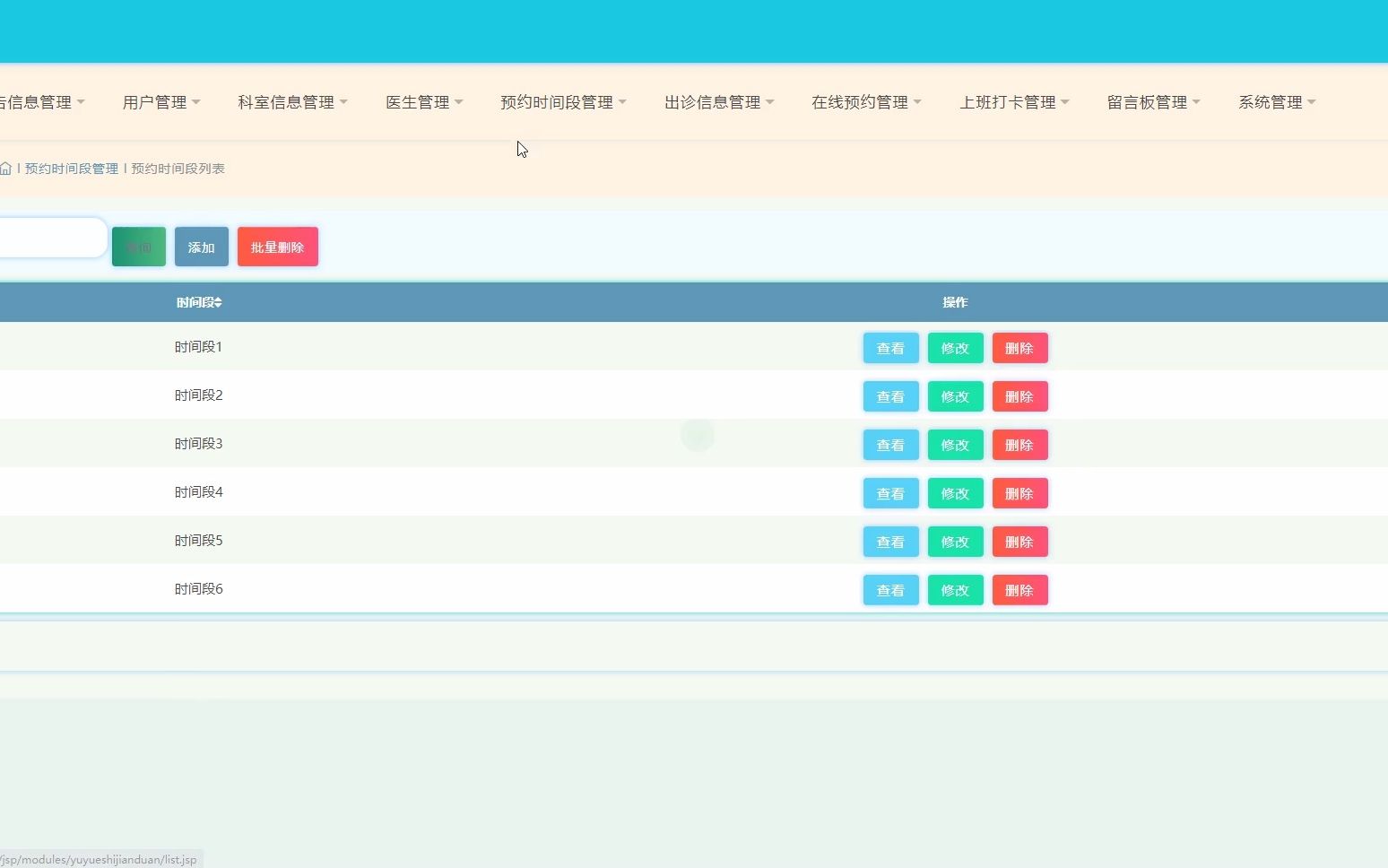
Task: Expand dropdown arrow next to 上班打卡管理
Action: pyautogui.click(x=1065, y=102)
